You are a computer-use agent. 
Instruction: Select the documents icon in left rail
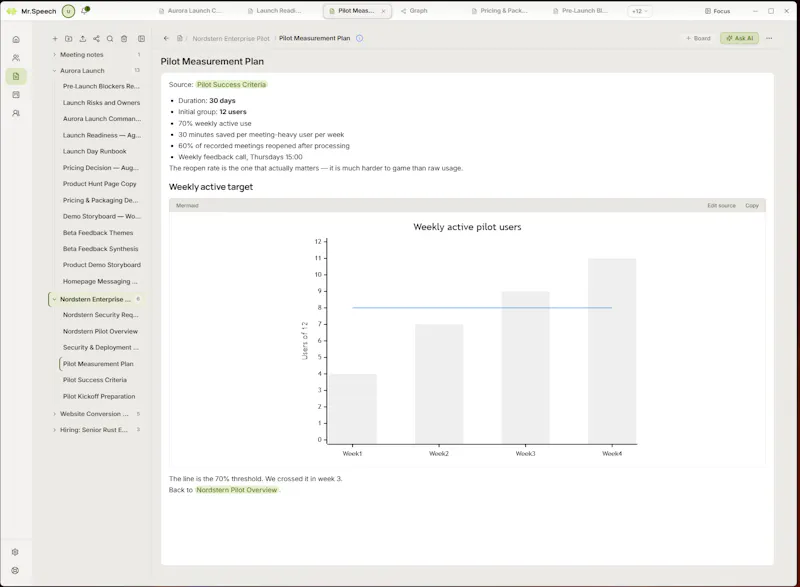click(16, 76)
